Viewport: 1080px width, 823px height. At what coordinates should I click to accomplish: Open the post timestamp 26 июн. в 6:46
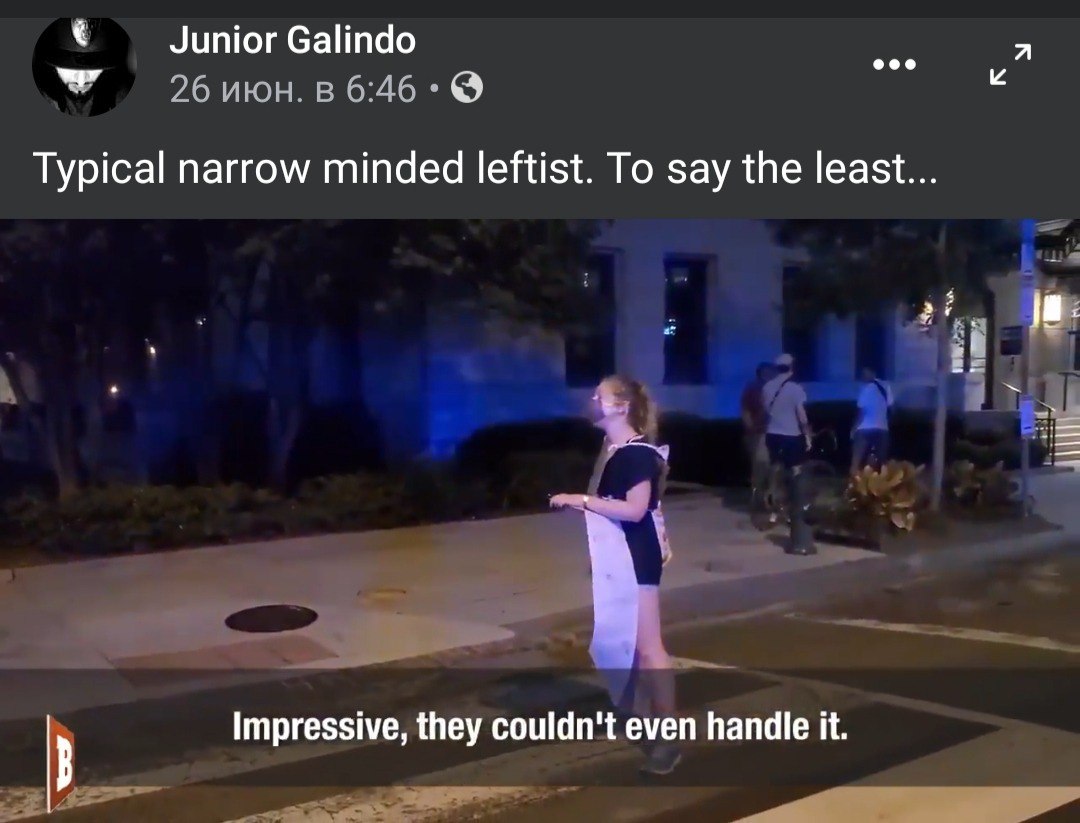pyautogui.click(x=293, y=89)
